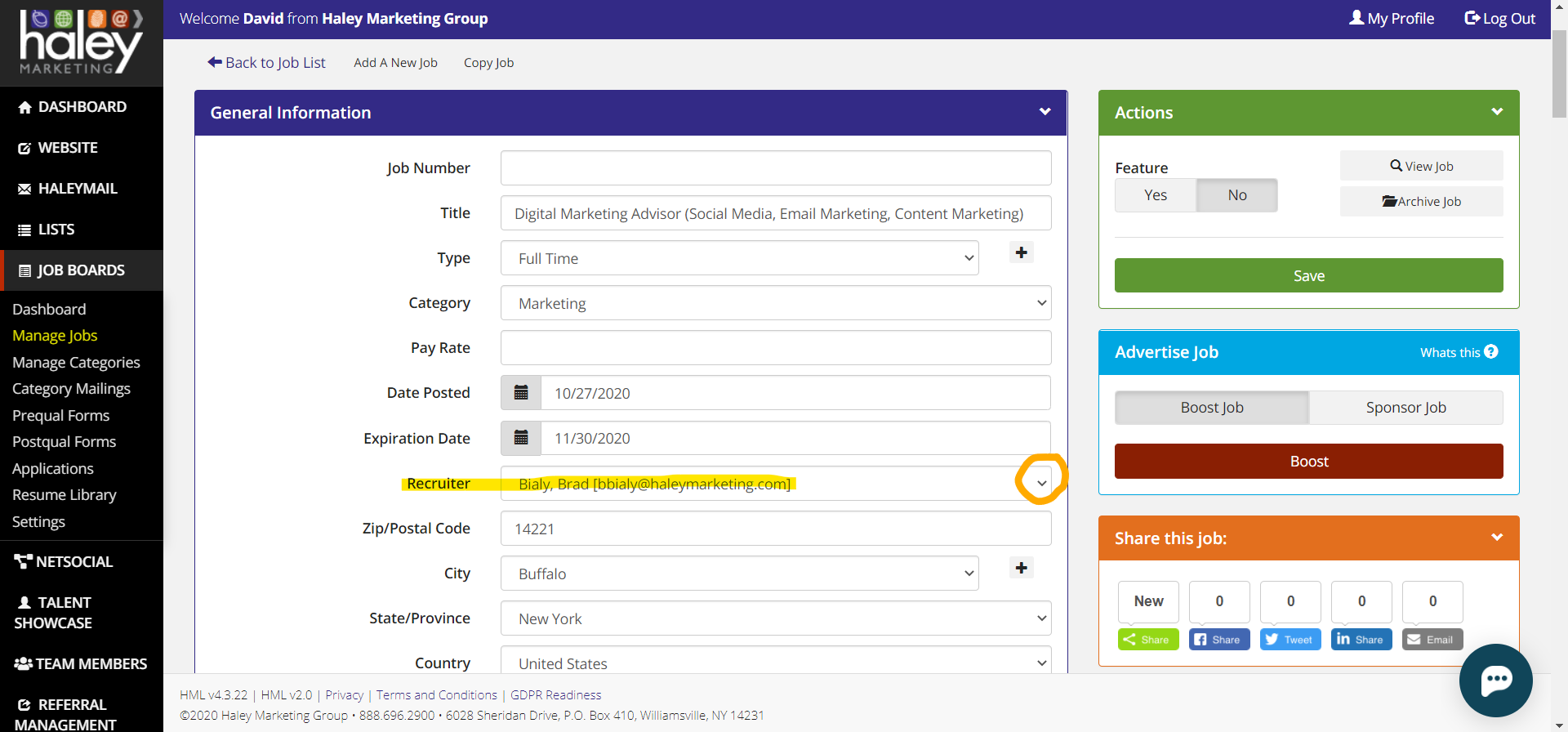Screen dimensions: 1568x732
Task: Add a new city with plus icon
Action: [1021, 568]
